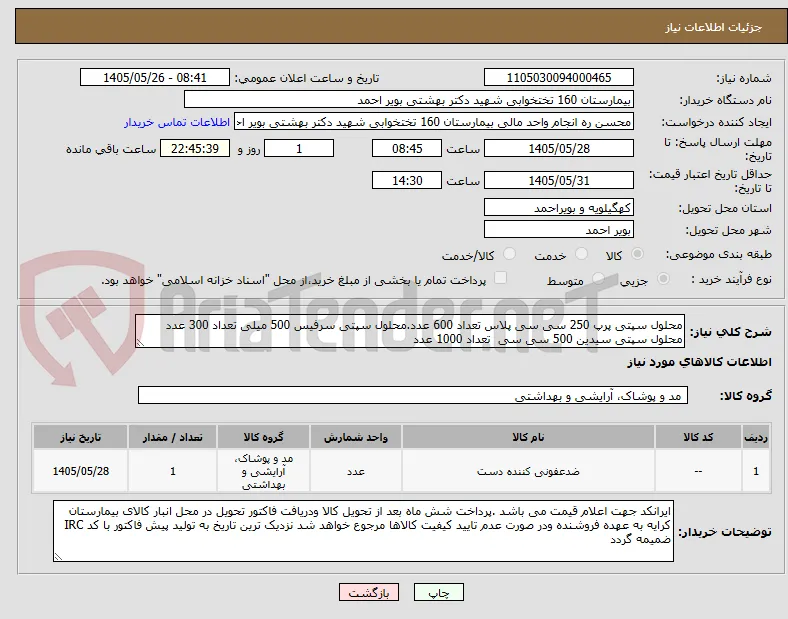Viewport: 788px width, 619px height.
Task: Click the product group cell مد و پوشاک، آرایشی
Action: [x=263, y=471]
